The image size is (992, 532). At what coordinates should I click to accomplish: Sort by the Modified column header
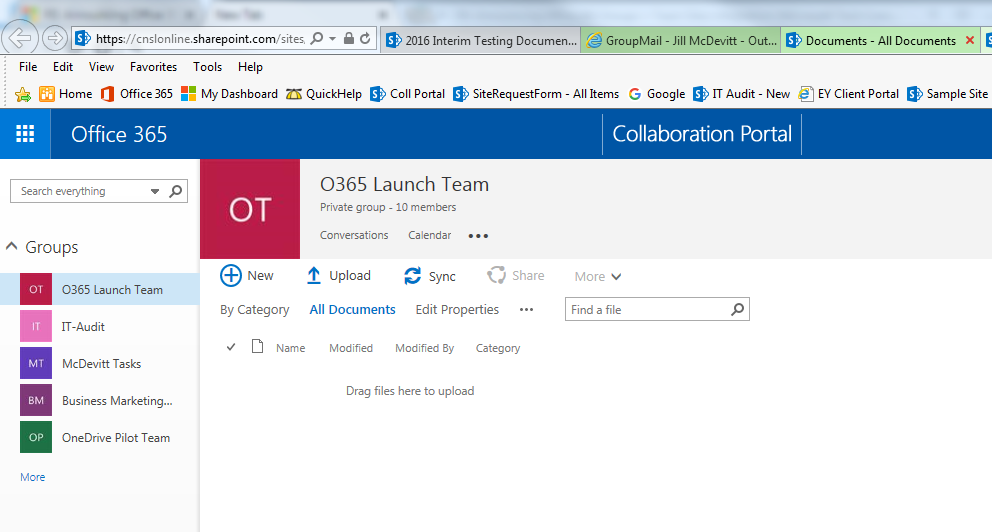(350, 348)
